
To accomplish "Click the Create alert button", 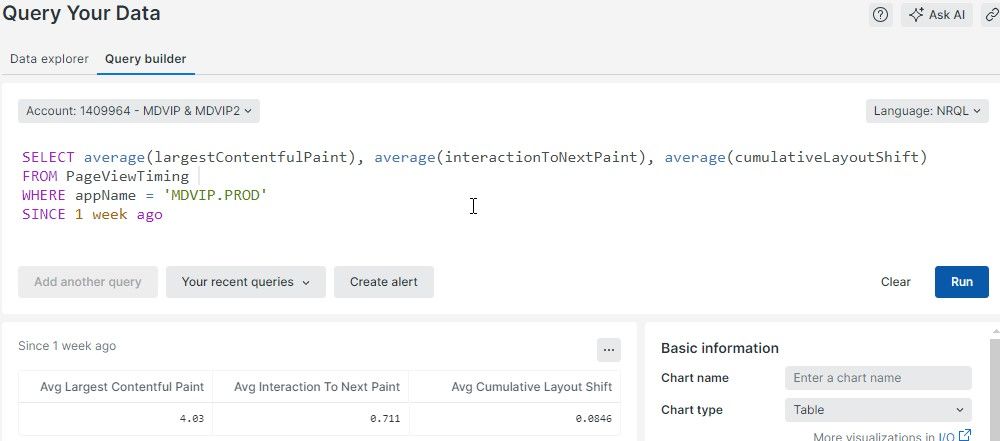I will coord(384,282).
